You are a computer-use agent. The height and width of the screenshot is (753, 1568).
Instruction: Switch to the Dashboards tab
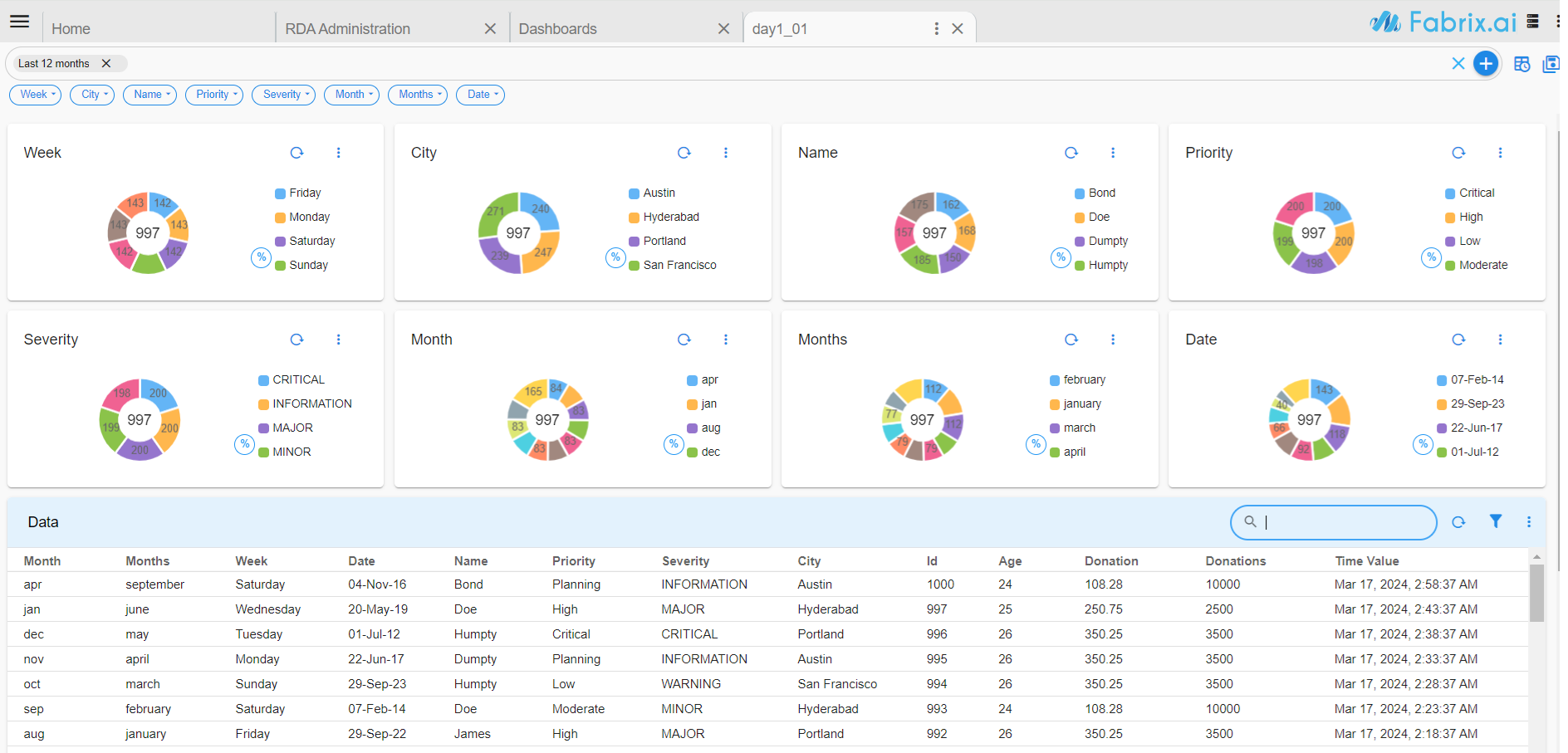click(x=557, y=29)
